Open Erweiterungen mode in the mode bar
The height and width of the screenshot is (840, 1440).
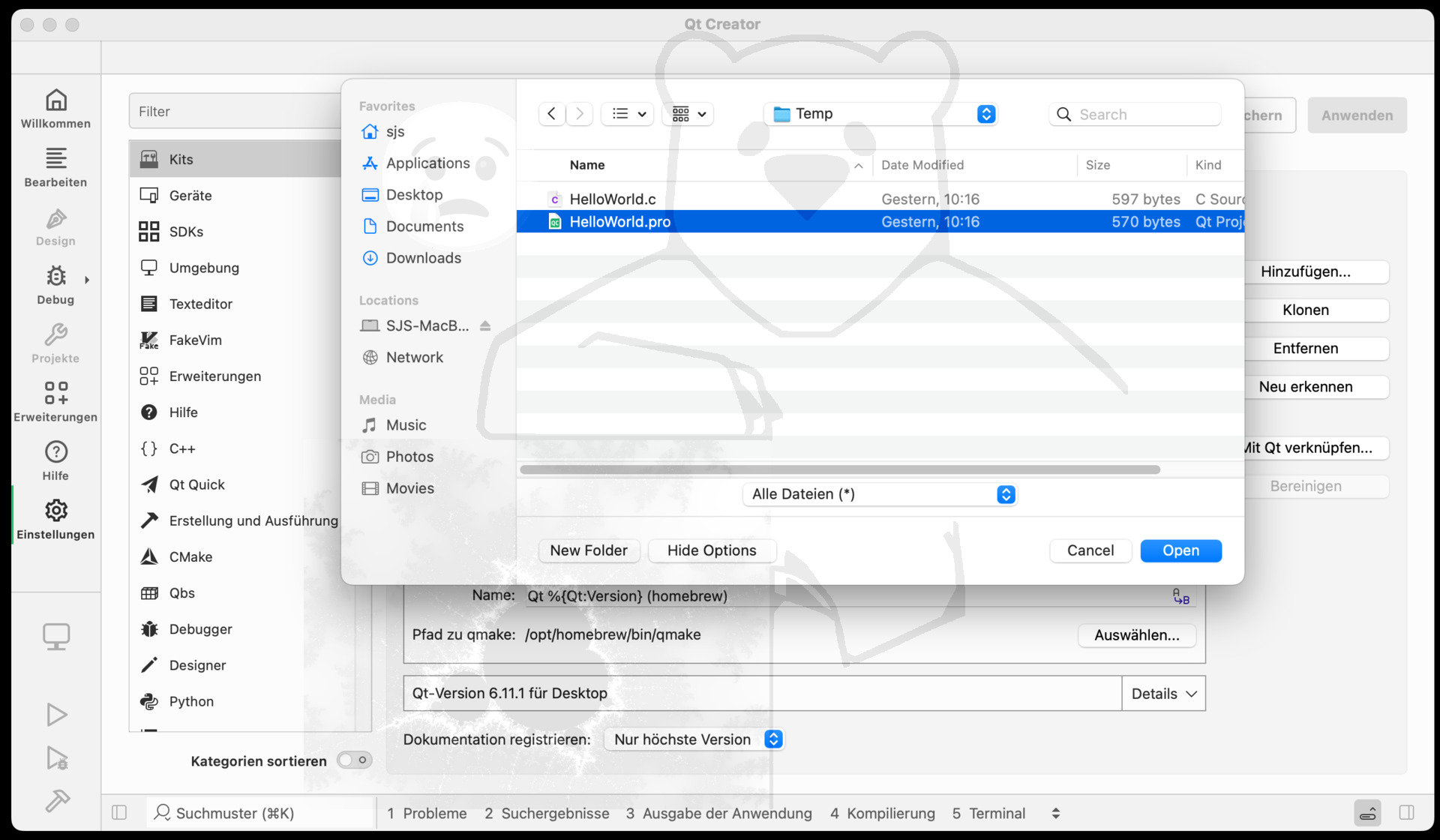(55, 402)
